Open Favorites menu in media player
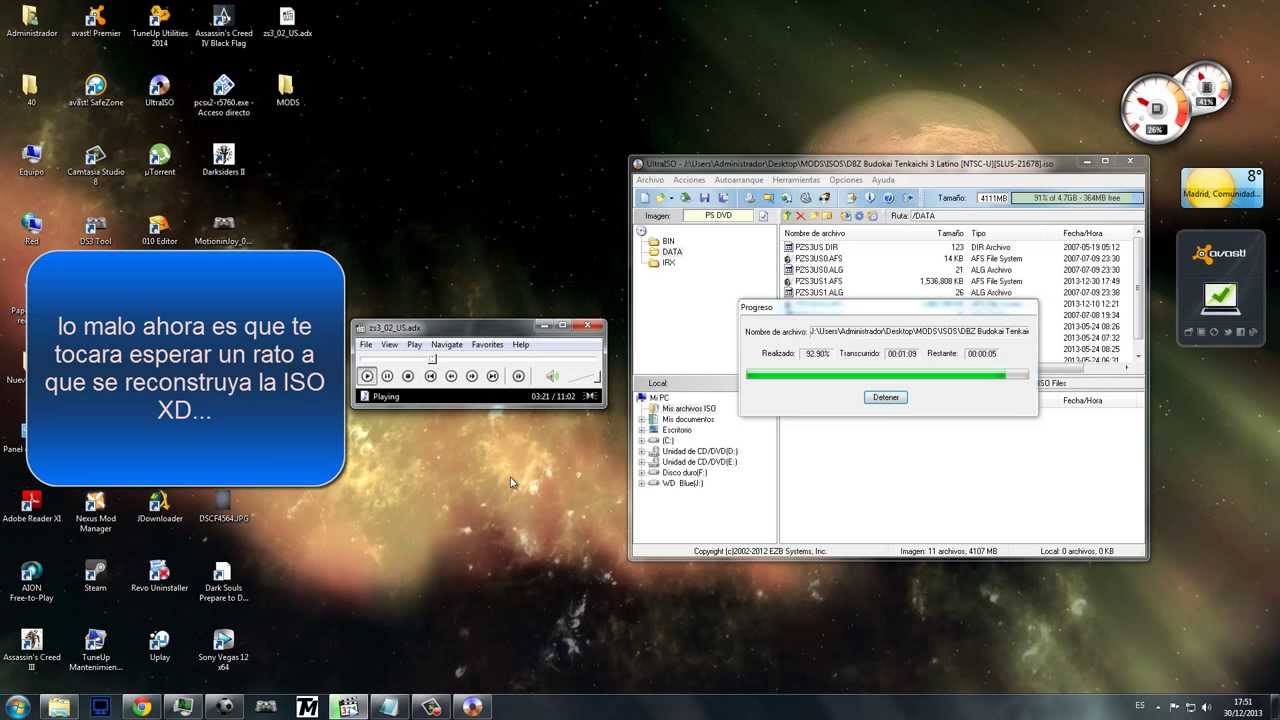Viewport: 1280px width, 720px height. tap(488, 345)
